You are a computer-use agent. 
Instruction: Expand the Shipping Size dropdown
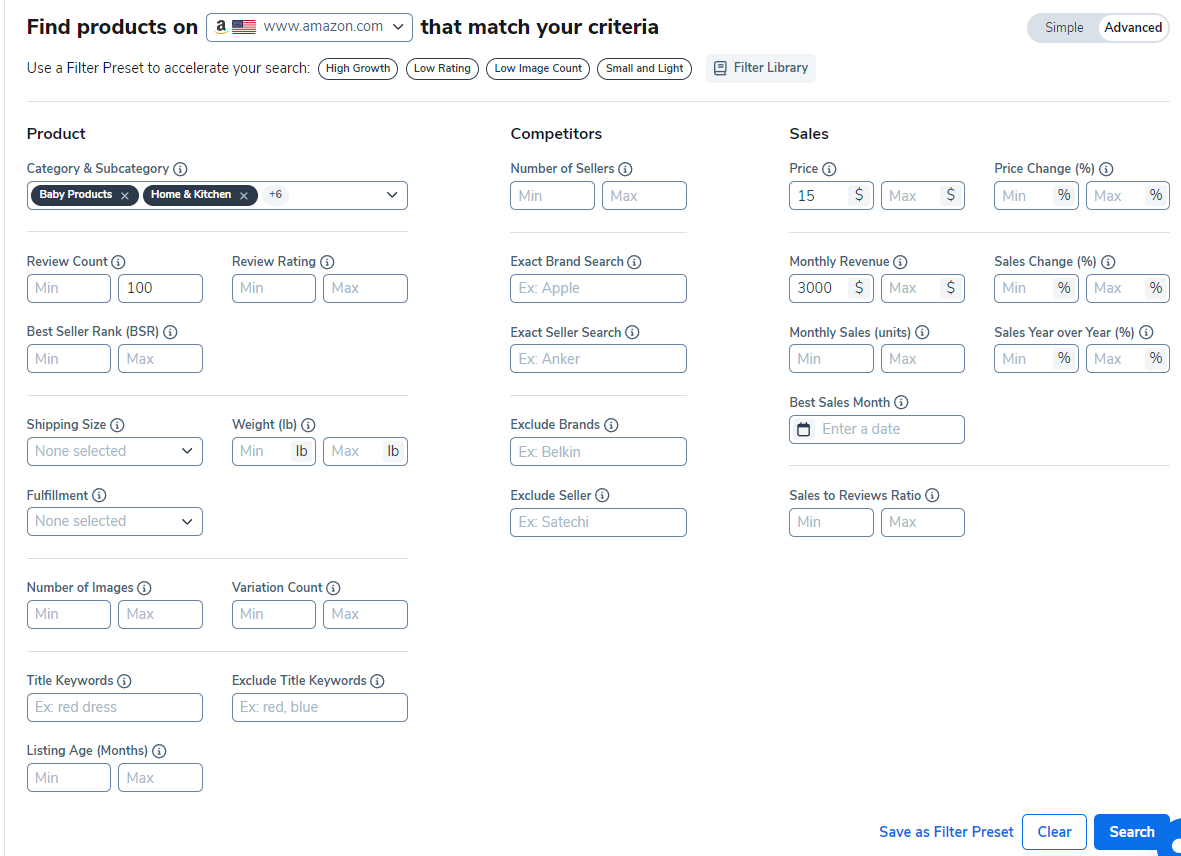pos(114,451)
